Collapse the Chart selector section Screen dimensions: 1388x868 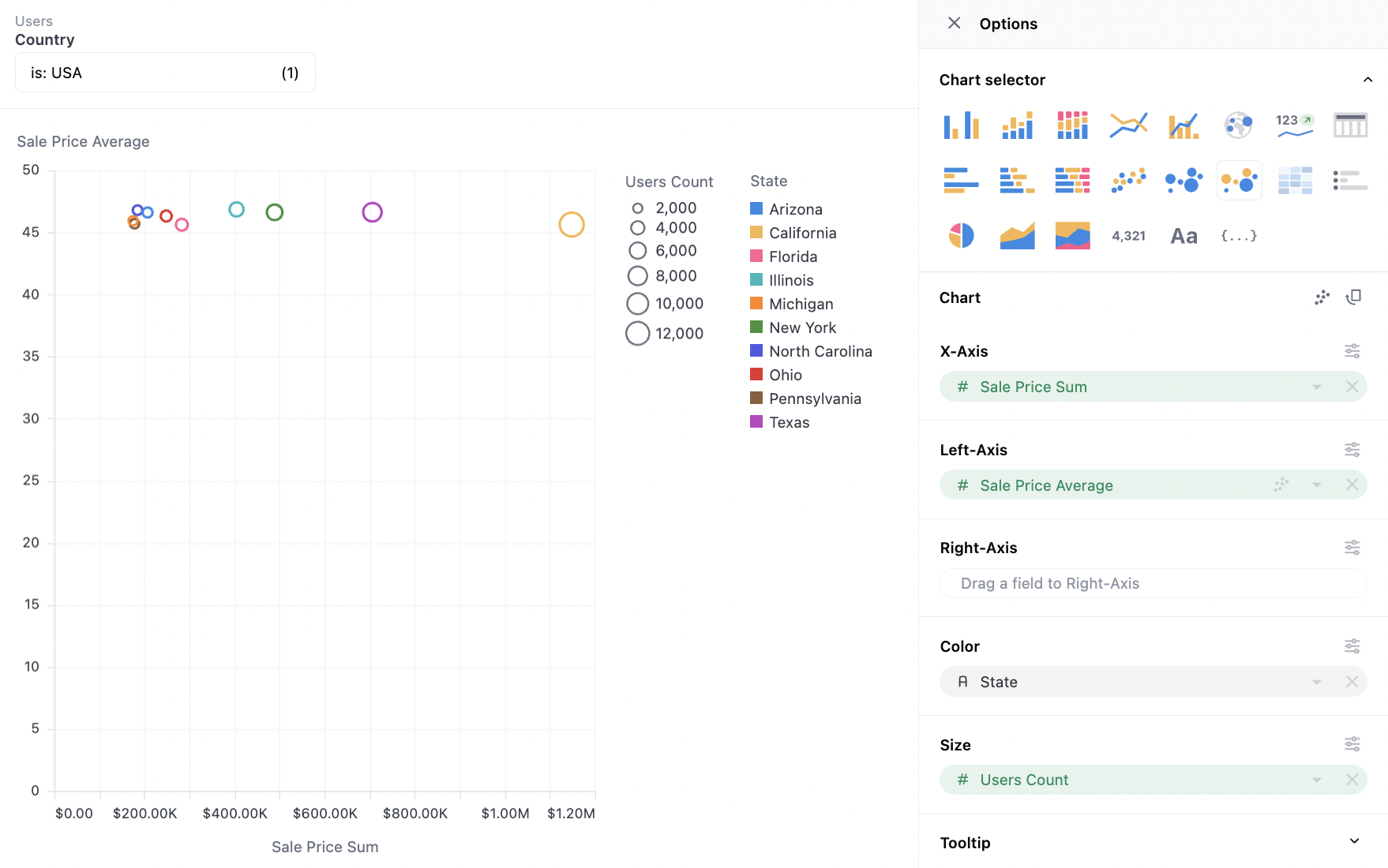[x=1367, y=80]
